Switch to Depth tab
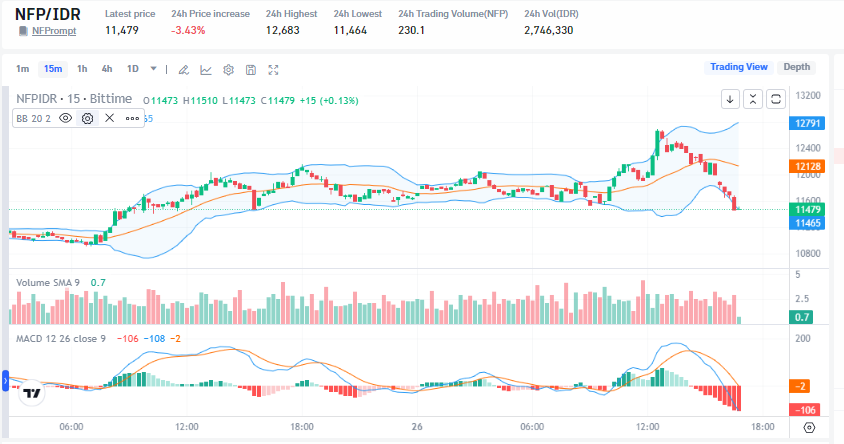 (797, 67)
